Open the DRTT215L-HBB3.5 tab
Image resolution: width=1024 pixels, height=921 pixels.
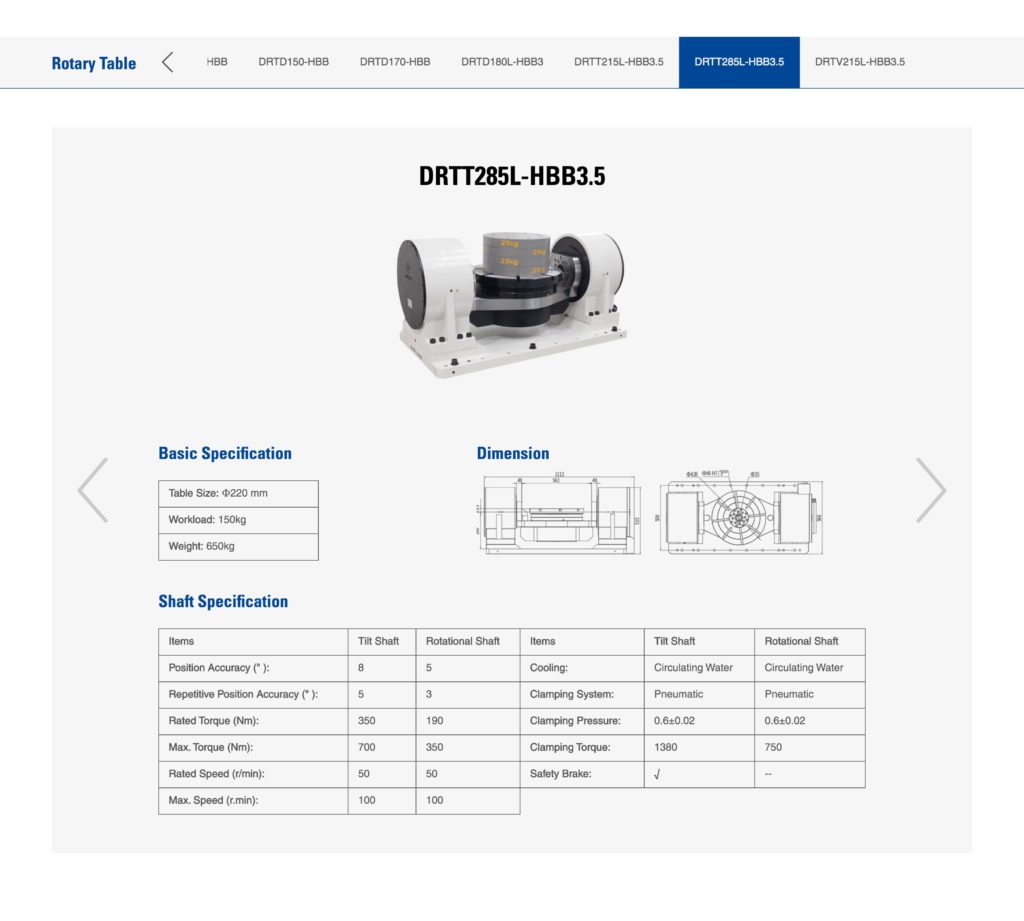[618, 62]
